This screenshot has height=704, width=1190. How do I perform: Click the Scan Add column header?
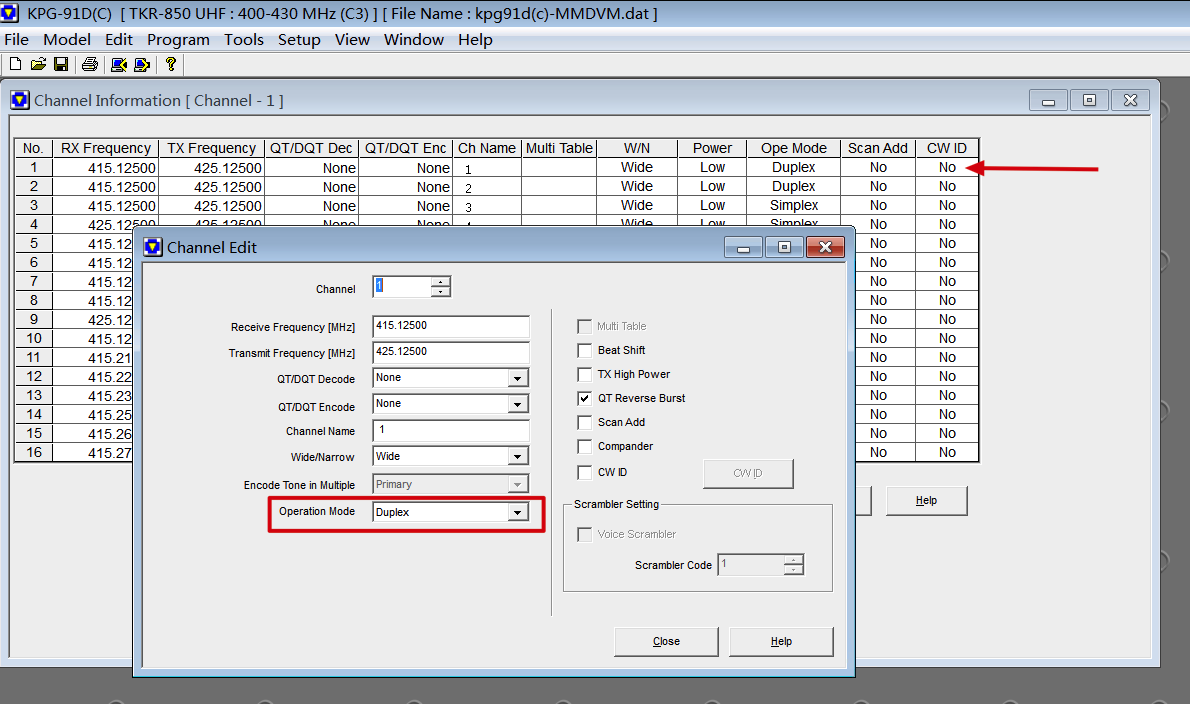878,148
